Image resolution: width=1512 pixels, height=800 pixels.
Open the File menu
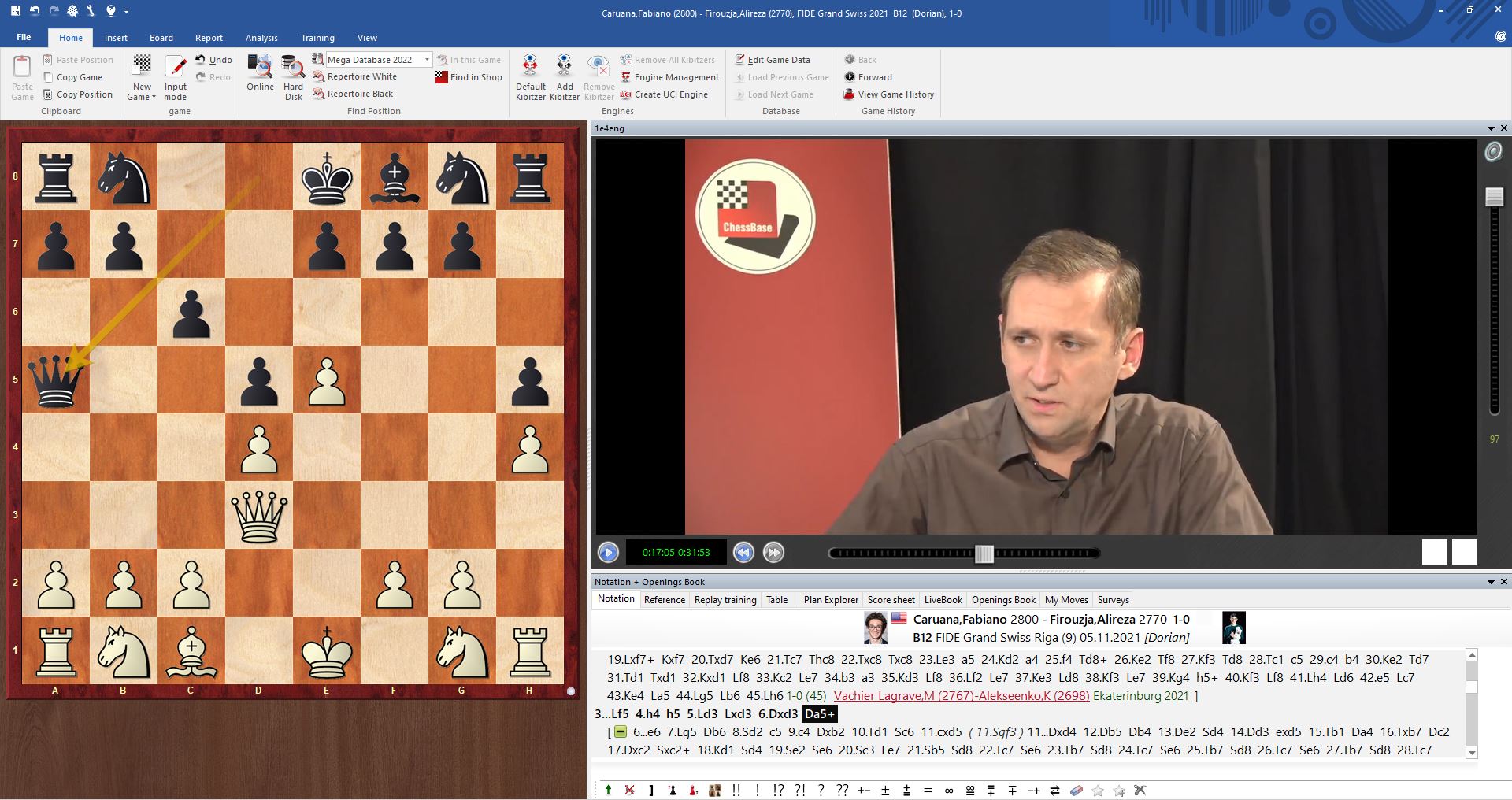(x=24, y=37)
